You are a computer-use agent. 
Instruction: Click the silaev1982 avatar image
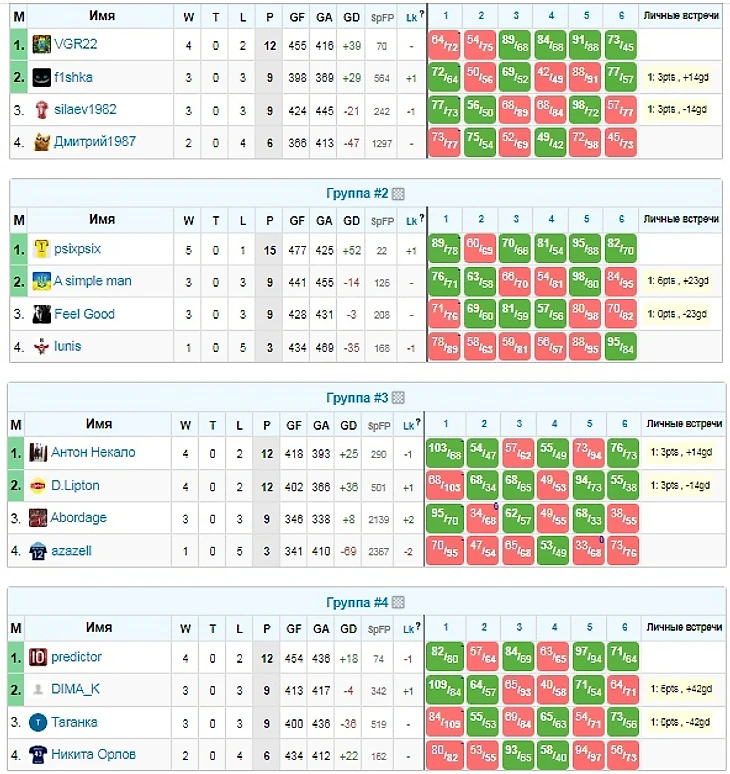tap(41, 109)
